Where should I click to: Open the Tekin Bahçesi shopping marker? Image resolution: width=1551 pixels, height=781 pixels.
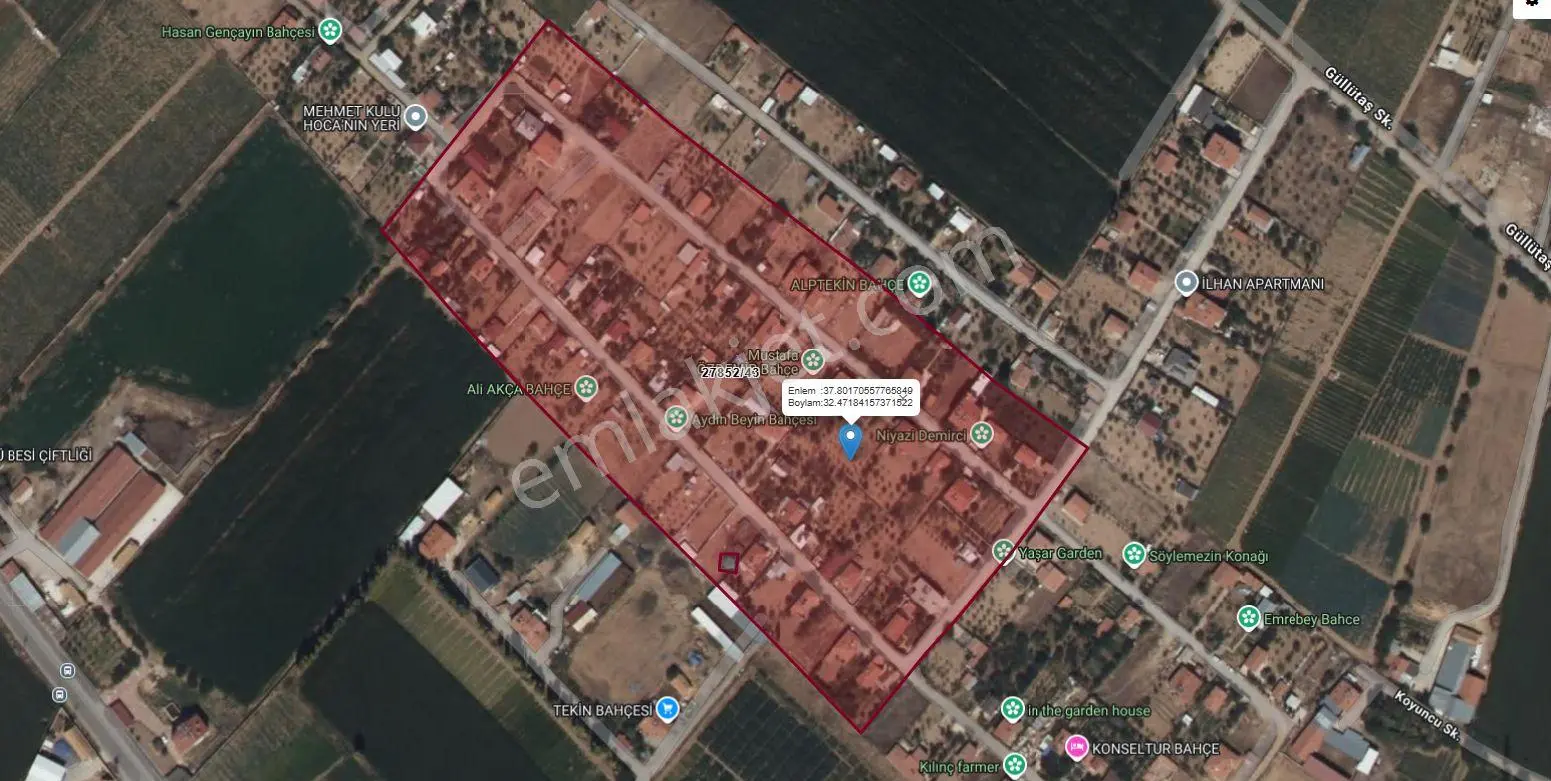point(668,710)
